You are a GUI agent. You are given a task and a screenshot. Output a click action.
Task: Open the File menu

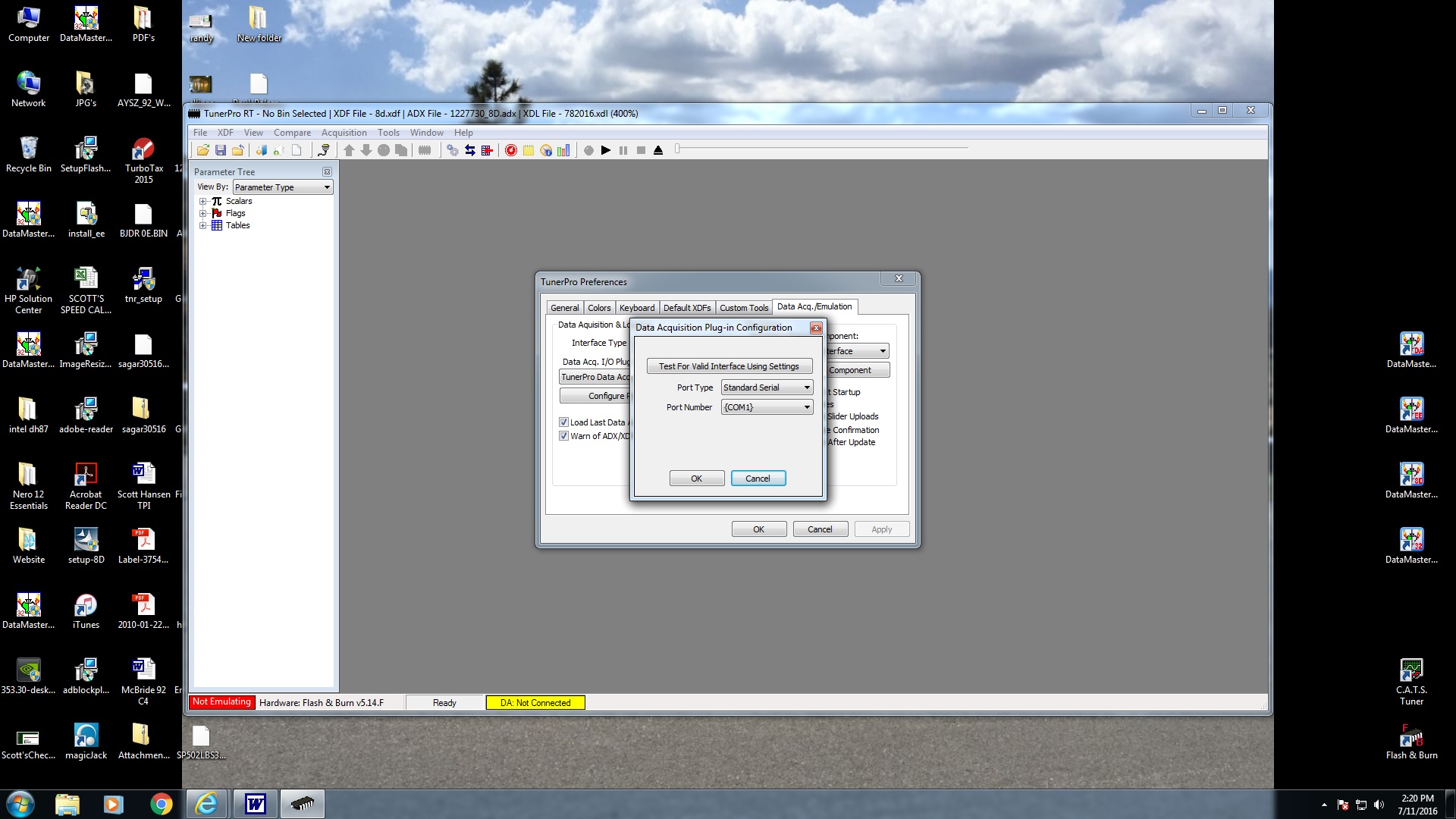click(200, 133)
